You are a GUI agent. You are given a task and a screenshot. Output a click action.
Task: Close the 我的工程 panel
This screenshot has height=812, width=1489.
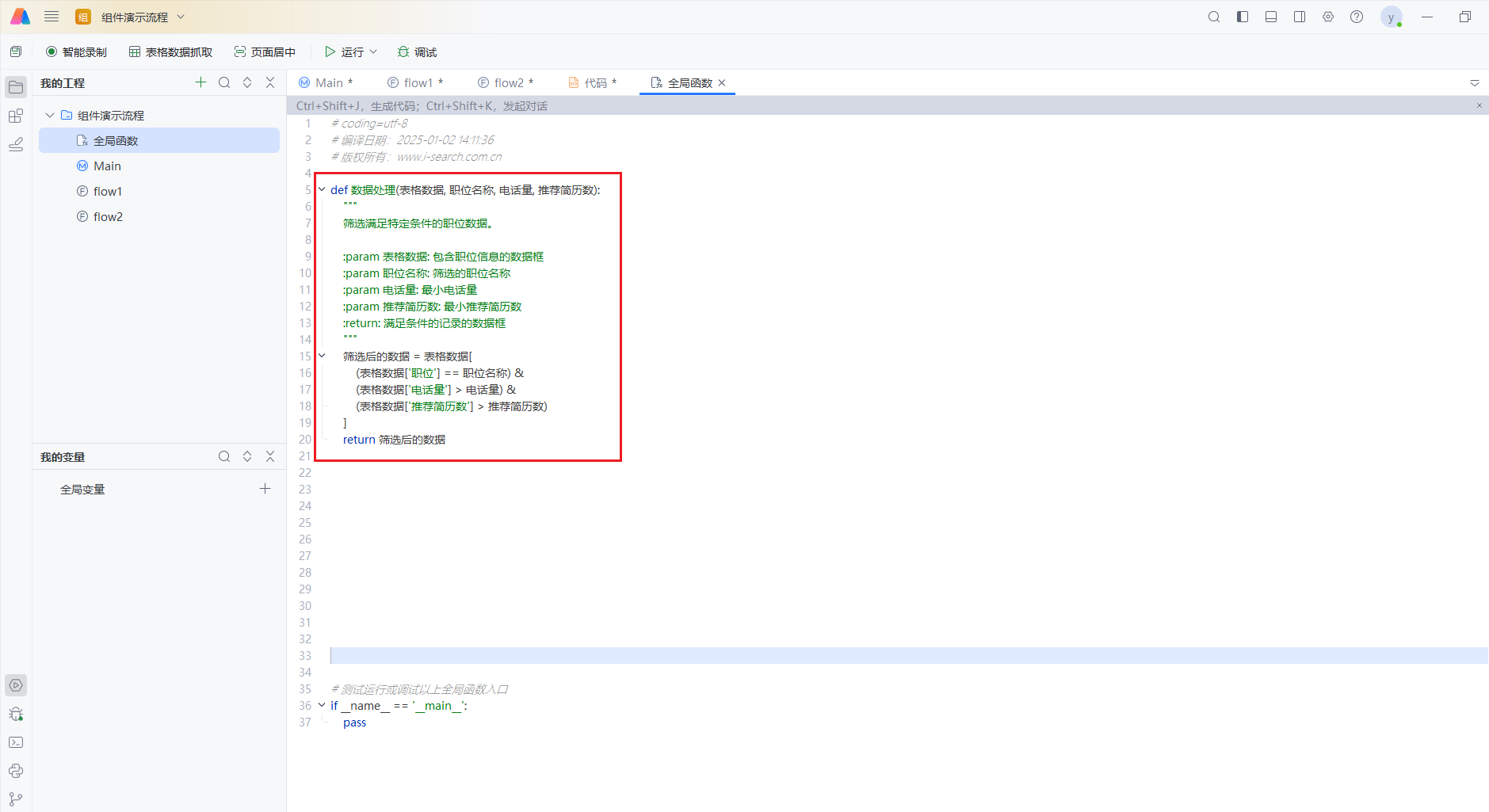tap(270, 82)
